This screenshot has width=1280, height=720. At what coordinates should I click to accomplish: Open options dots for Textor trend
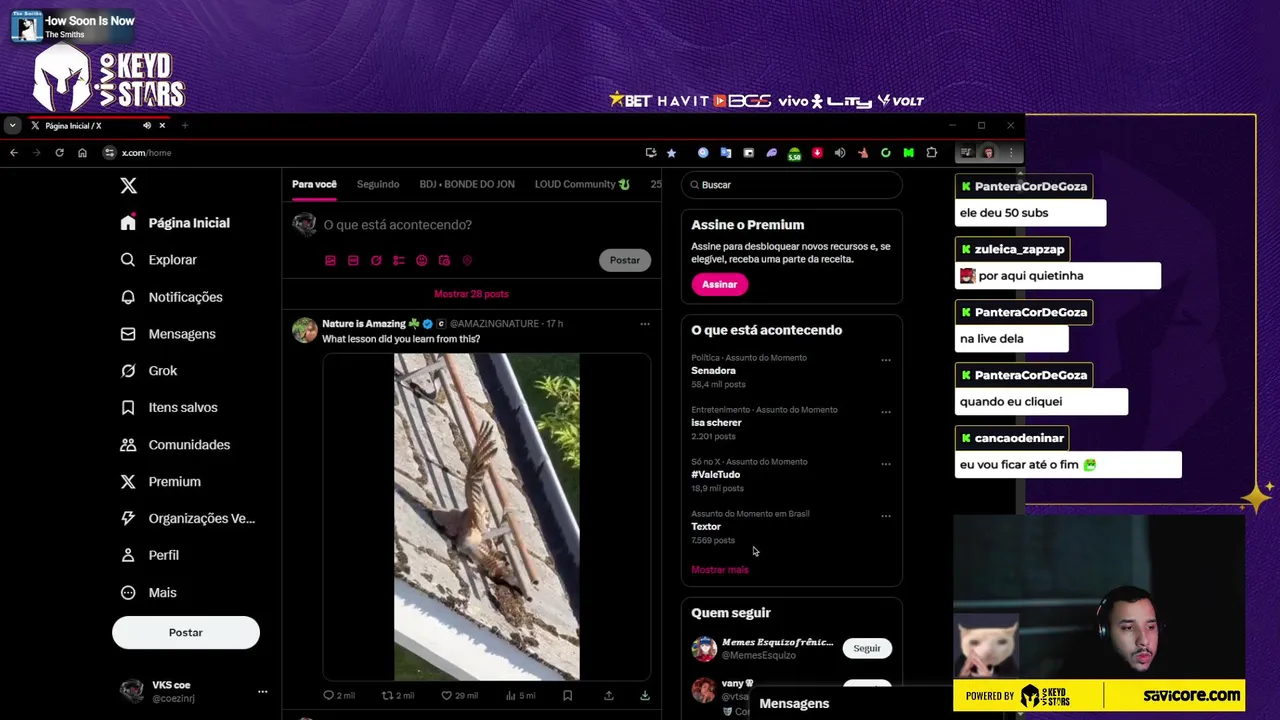886,516
